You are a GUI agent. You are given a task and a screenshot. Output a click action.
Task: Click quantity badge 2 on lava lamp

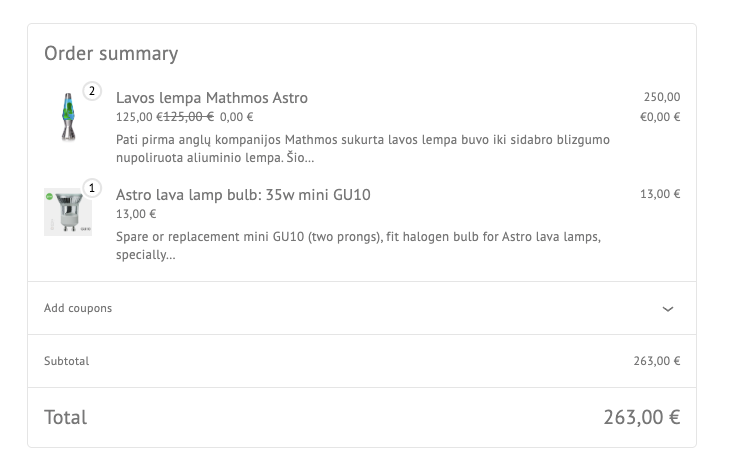(x=92, y=92)
